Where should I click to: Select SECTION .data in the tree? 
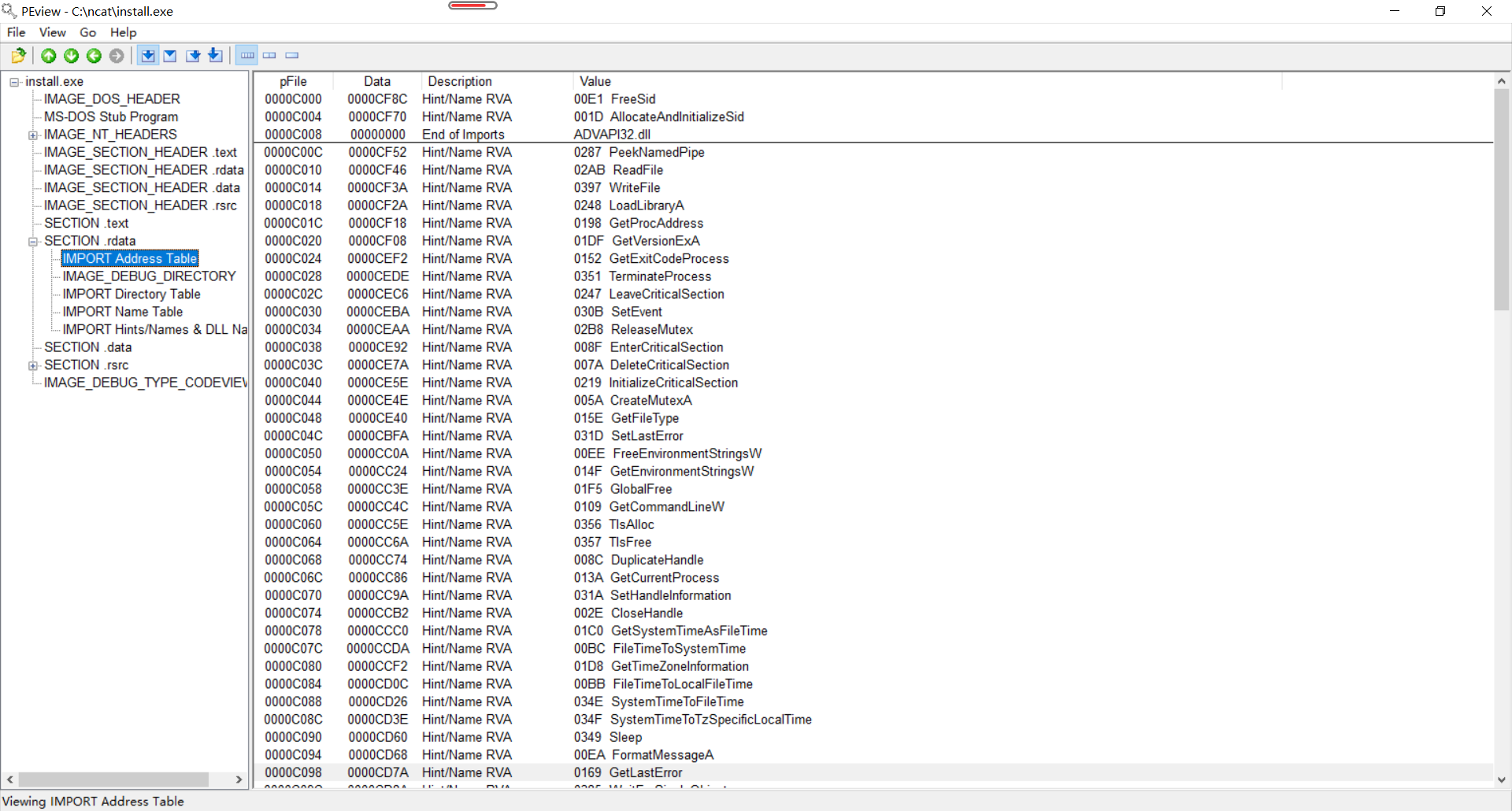pos(88,347)
